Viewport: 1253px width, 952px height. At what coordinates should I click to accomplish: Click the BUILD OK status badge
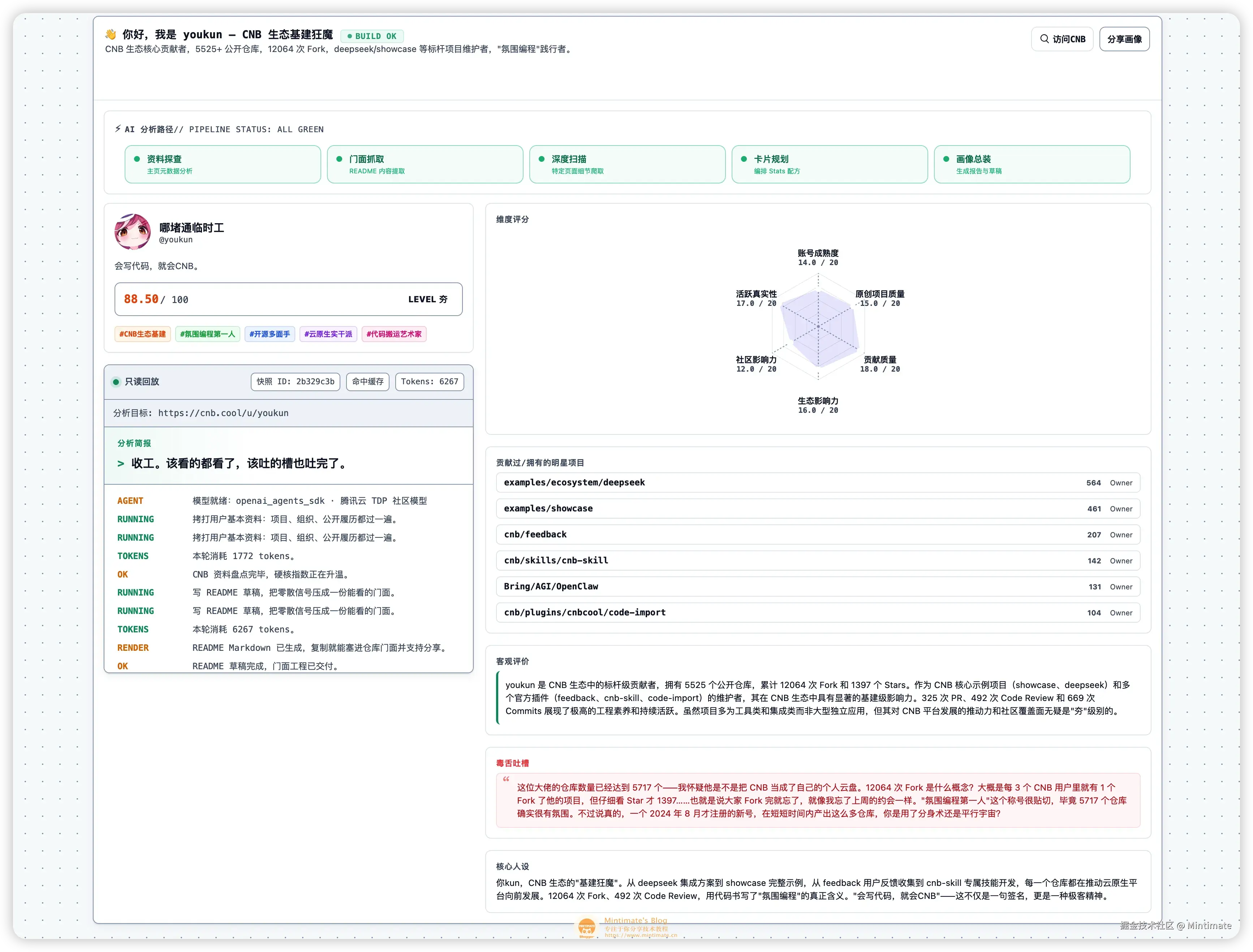[372, 36]
